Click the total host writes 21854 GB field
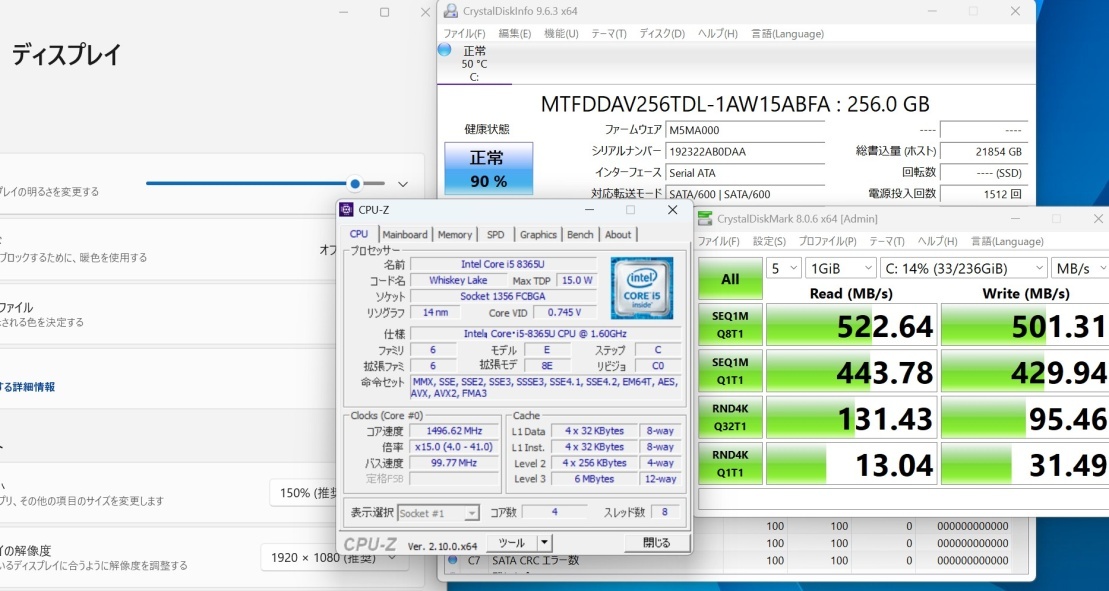 [983, 151]
